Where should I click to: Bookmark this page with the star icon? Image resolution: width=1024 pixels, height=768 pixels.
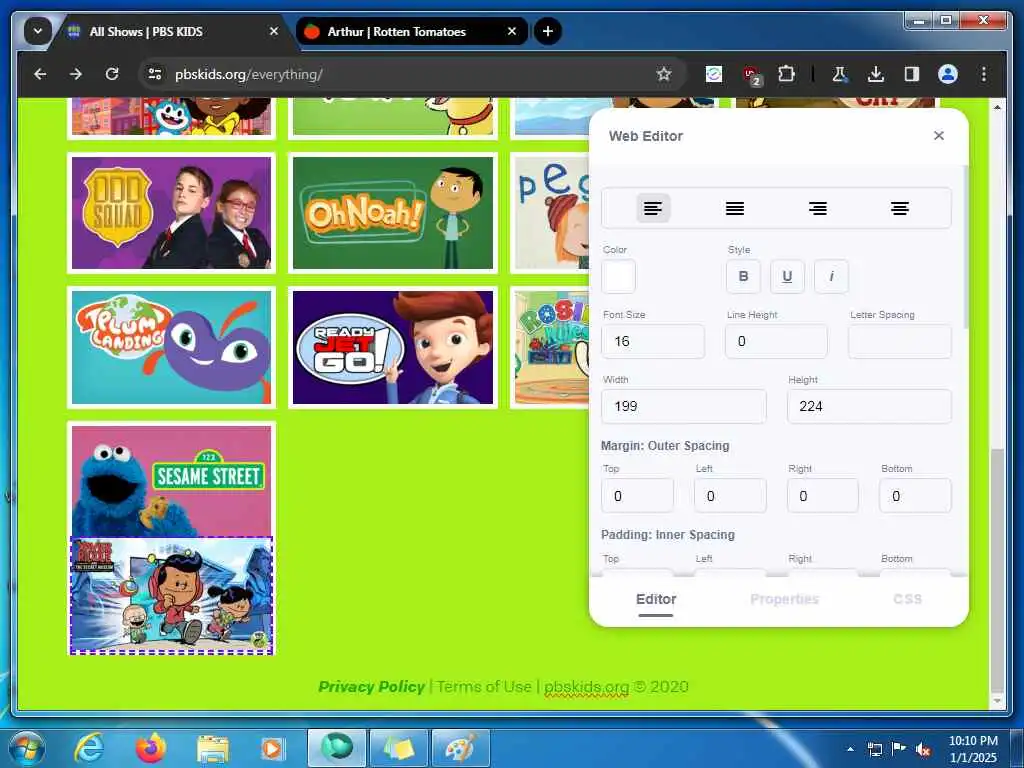[x=664, y=74]
